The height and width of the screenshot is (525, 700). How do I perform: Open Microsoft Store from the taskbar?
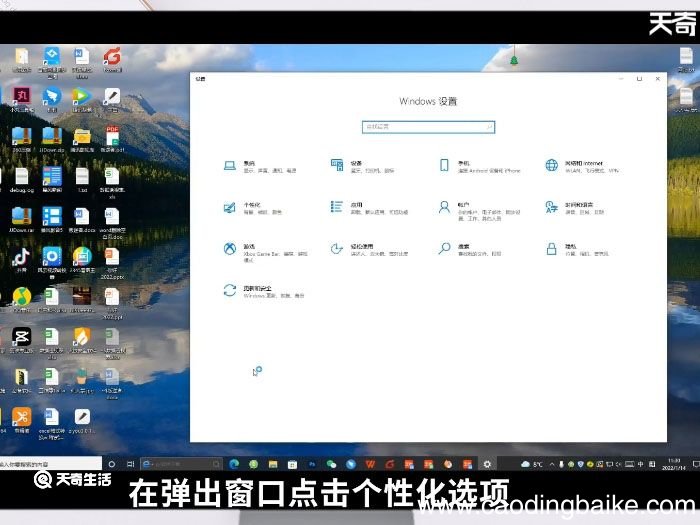(x=292, y=464)
